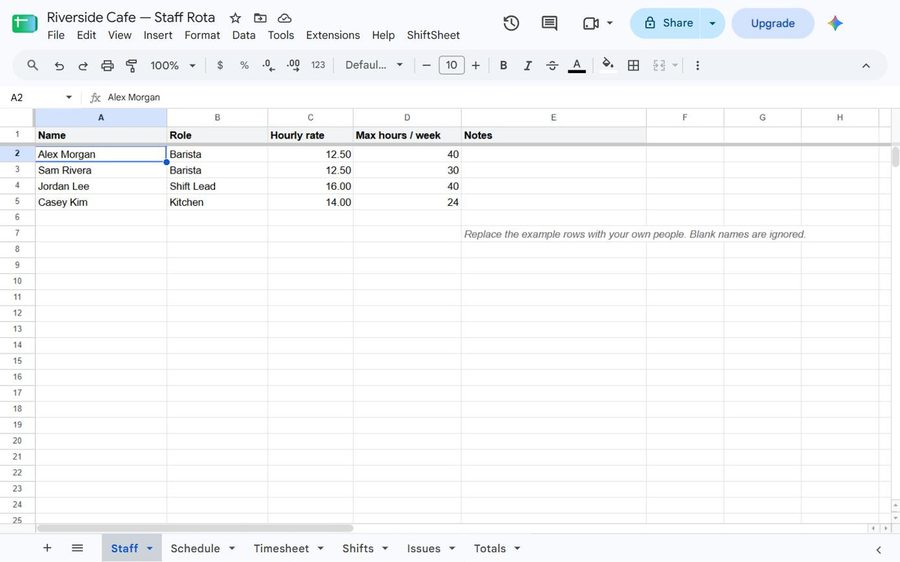Switch to the Timesheet sheet tab

(281, 548)
